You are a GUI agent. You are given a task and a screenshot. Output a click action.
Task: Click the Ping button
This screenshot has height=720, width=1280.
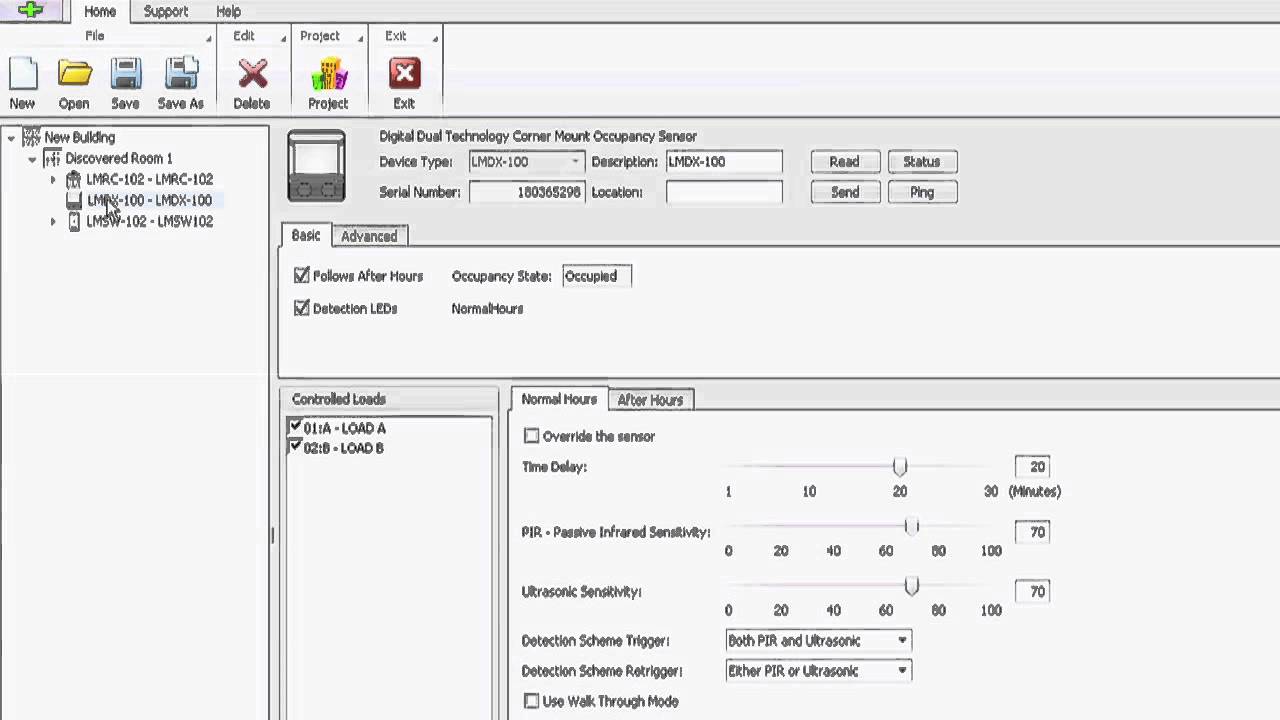click(x=921, y=192)
